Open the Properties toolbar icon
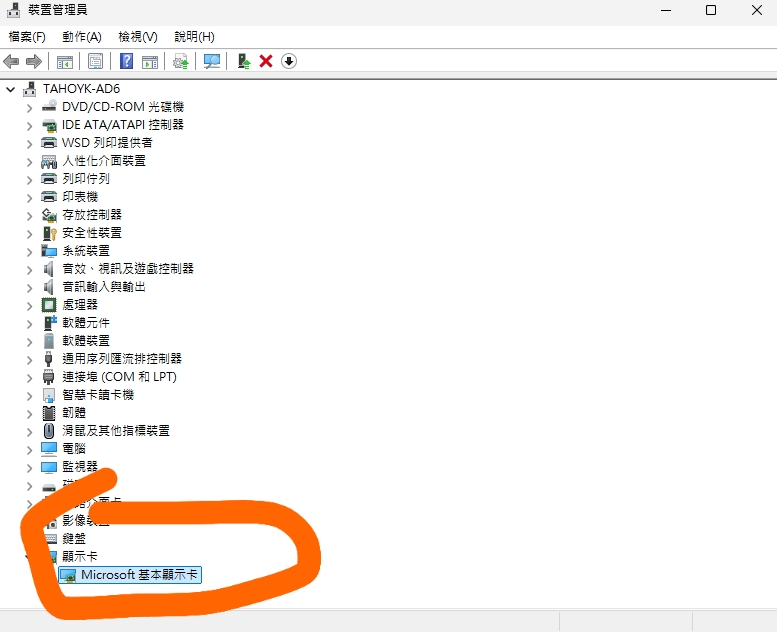The width and height of the screenshot is (777, 632). pyautogui.click(x=96, y=62)
